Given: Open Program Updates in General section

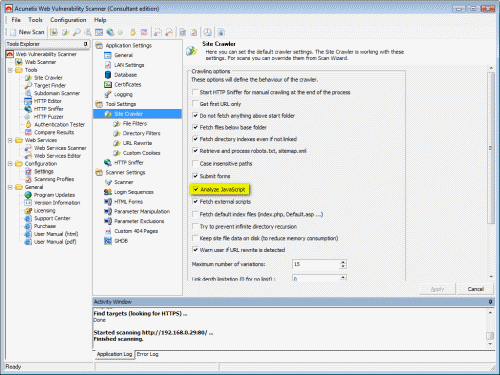Looking at the screenshot, I should (x=54, y=195).
